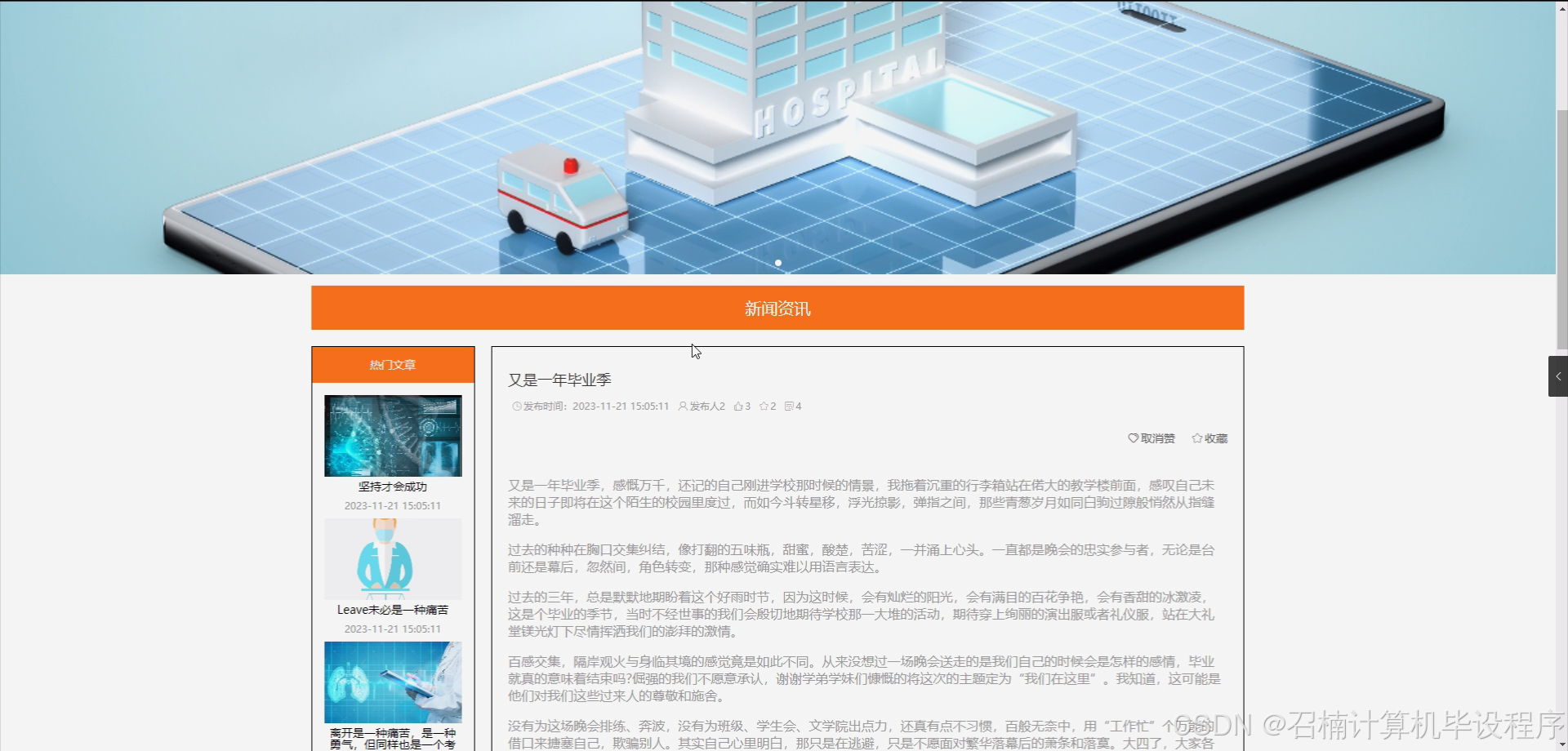This screenshot has width=1568, height=751.
Task: Open the 新闻资讯 section header
Action: tap(777, 308)
